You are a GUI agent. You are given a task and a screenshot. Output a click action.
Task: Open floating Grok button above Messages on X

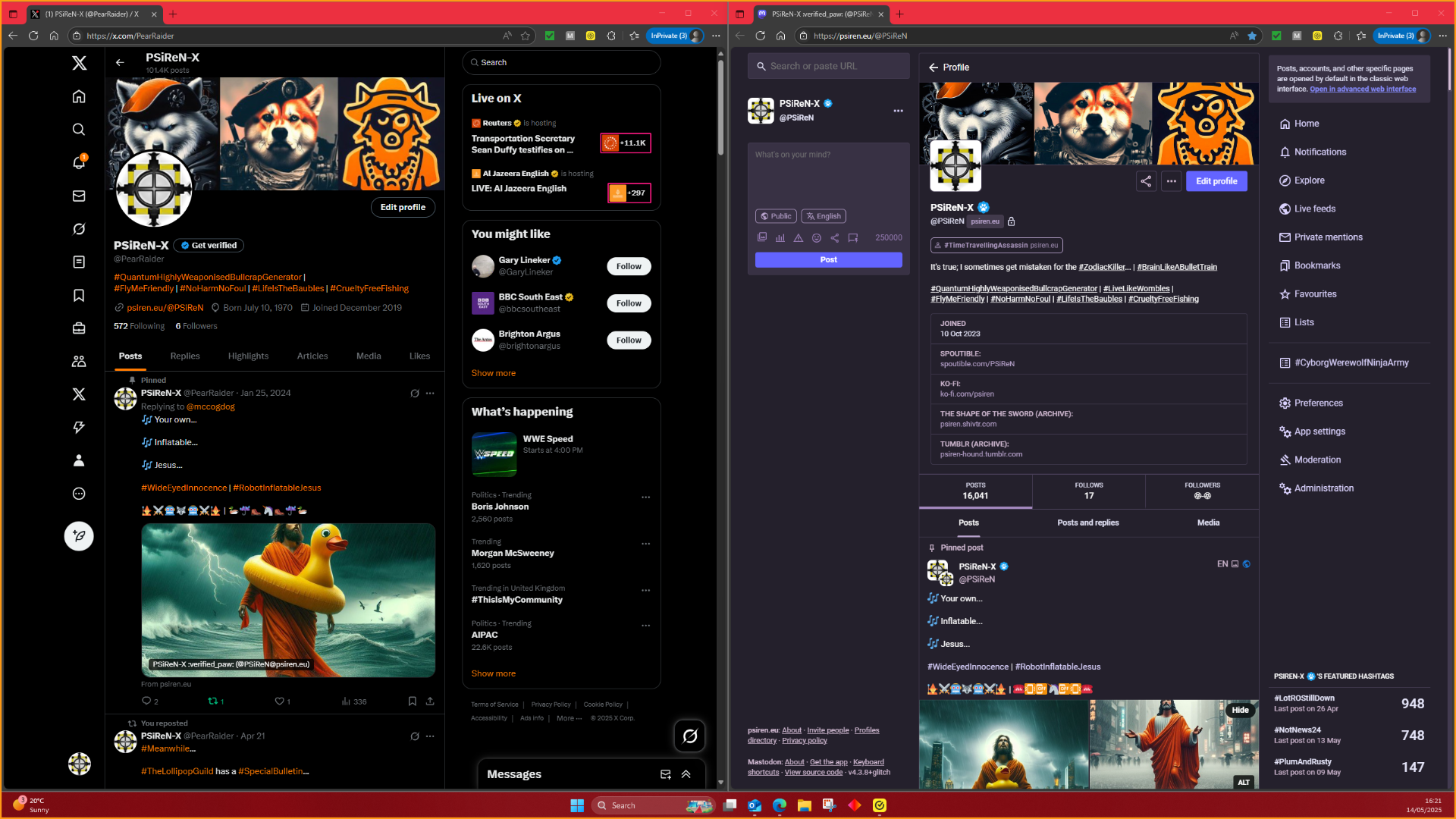click(x=690, y=736)
